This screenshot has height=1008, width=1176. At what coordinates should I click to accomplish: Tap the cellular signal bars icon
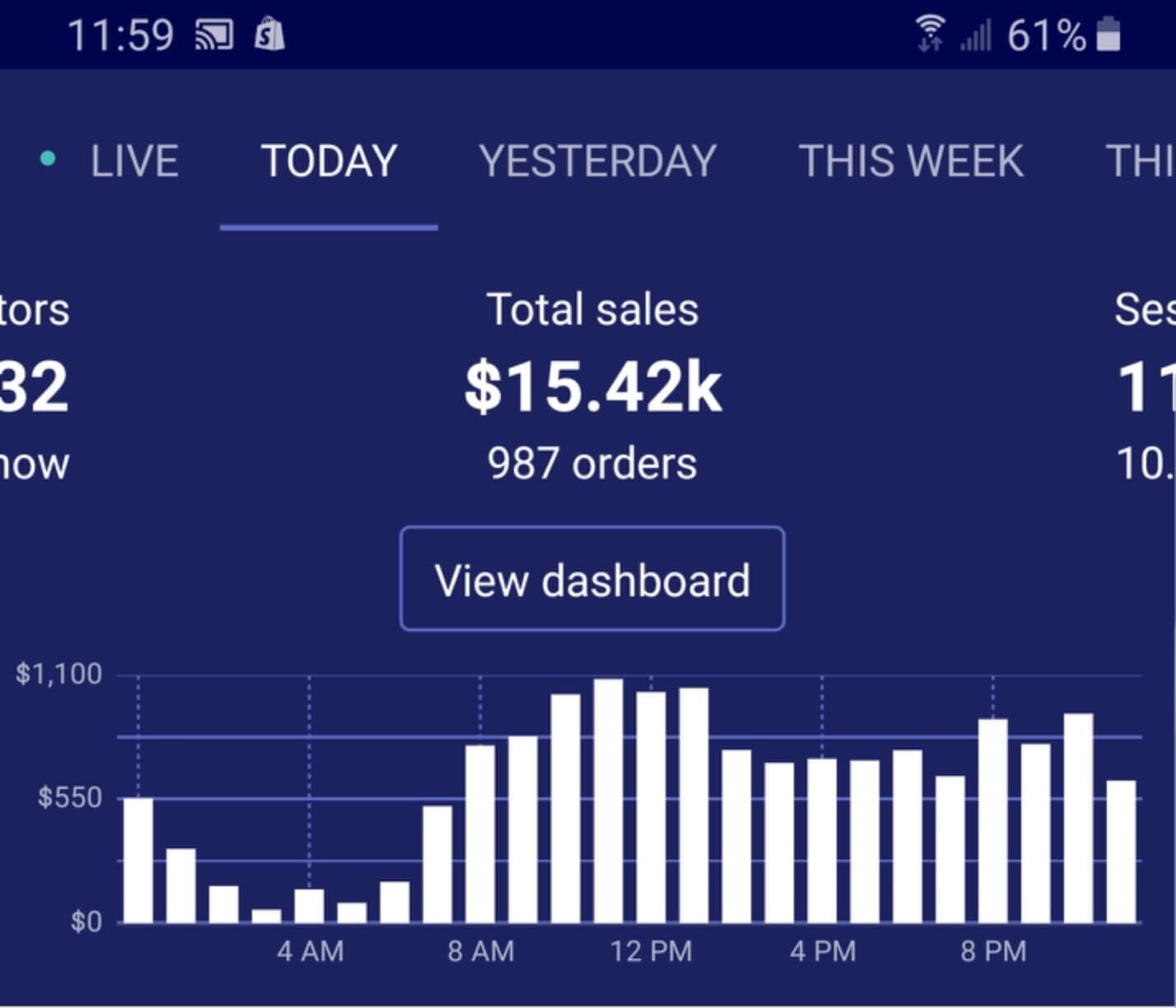pos(975,36)
